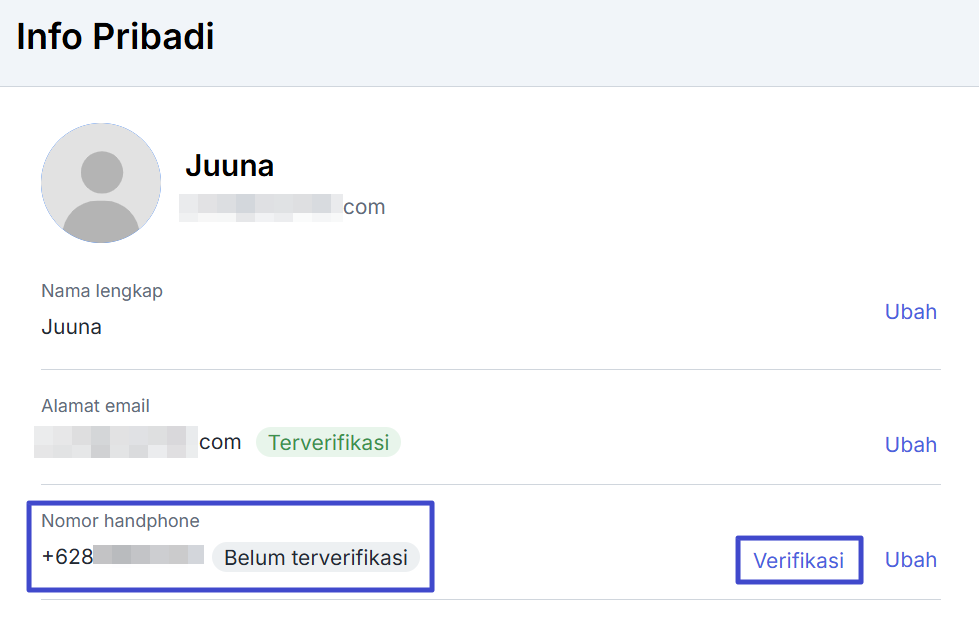Viewport: 979px width, 623px height.
Task: Select the phone number starting with +628
Action: coord(122,556)
